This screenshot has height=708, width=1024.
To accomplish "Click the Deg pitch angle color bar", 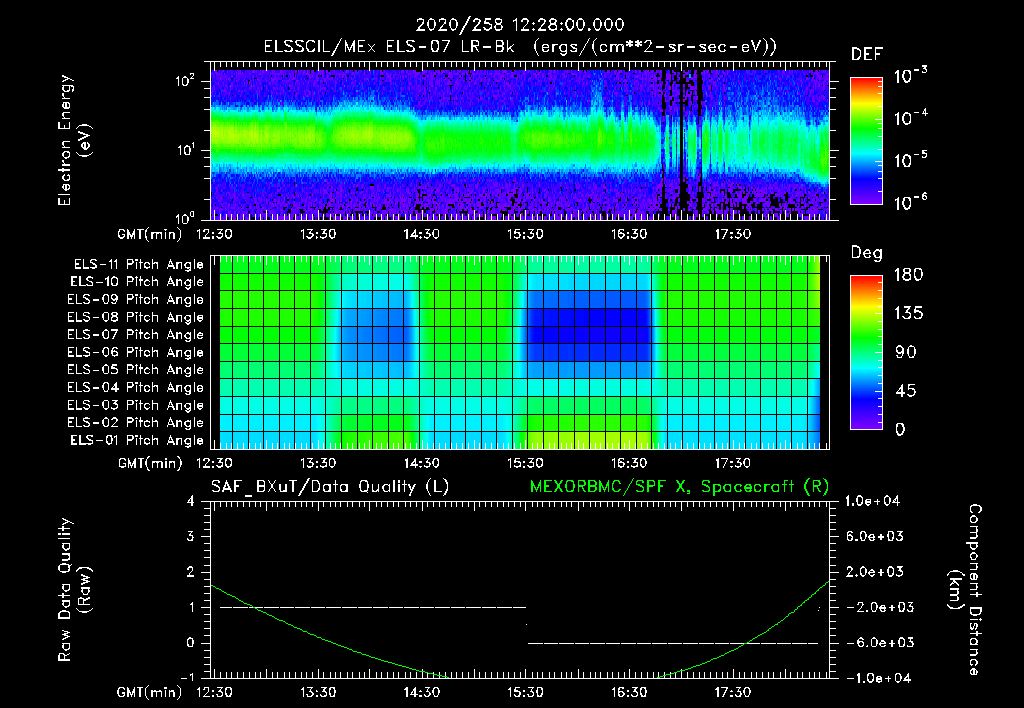I will pyautogui.click(x=866, y=352).
